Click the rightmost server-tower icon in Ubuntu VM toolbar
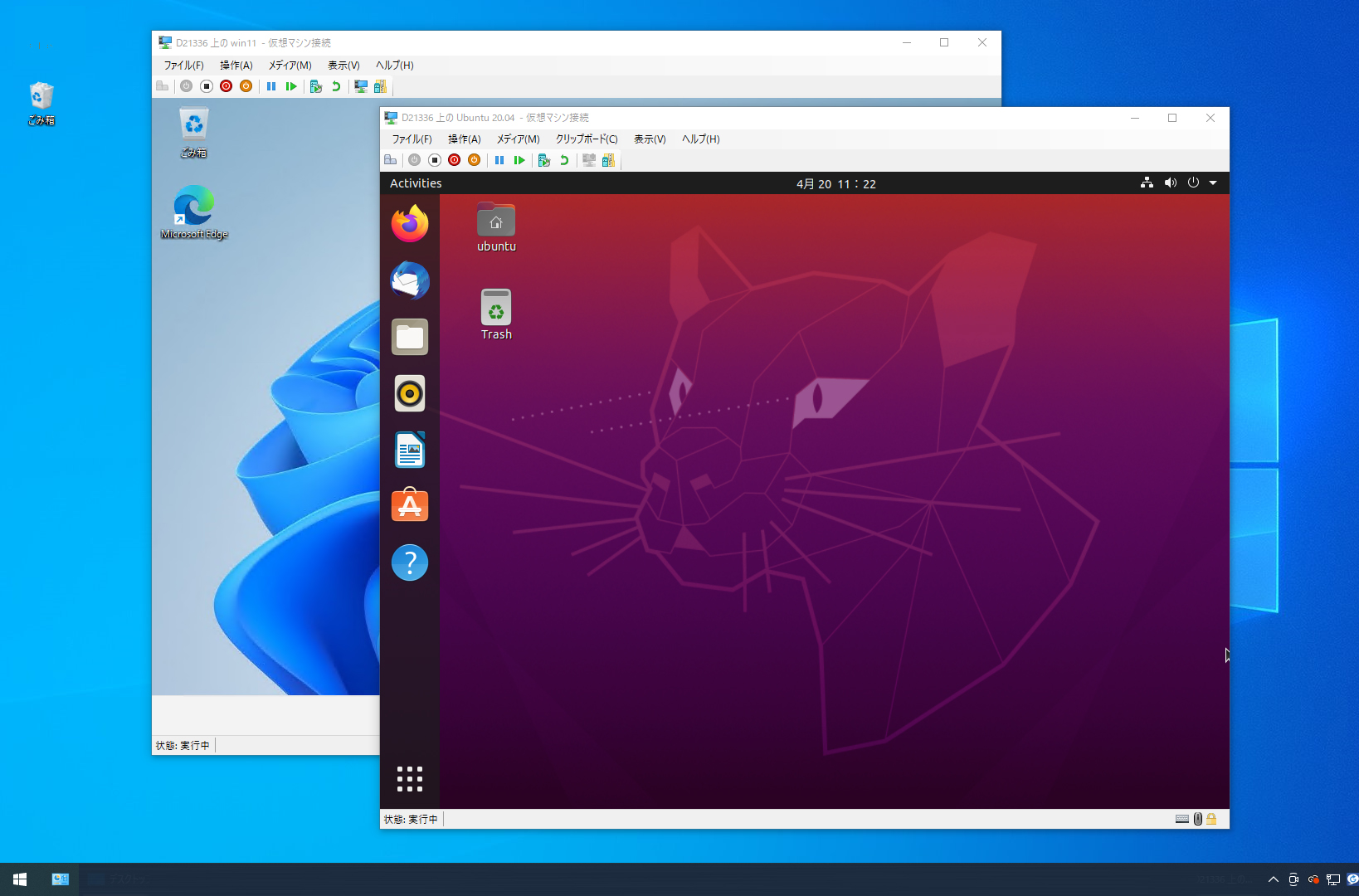1359x896 pixels. pyautogui.click(x=609, y=160)
